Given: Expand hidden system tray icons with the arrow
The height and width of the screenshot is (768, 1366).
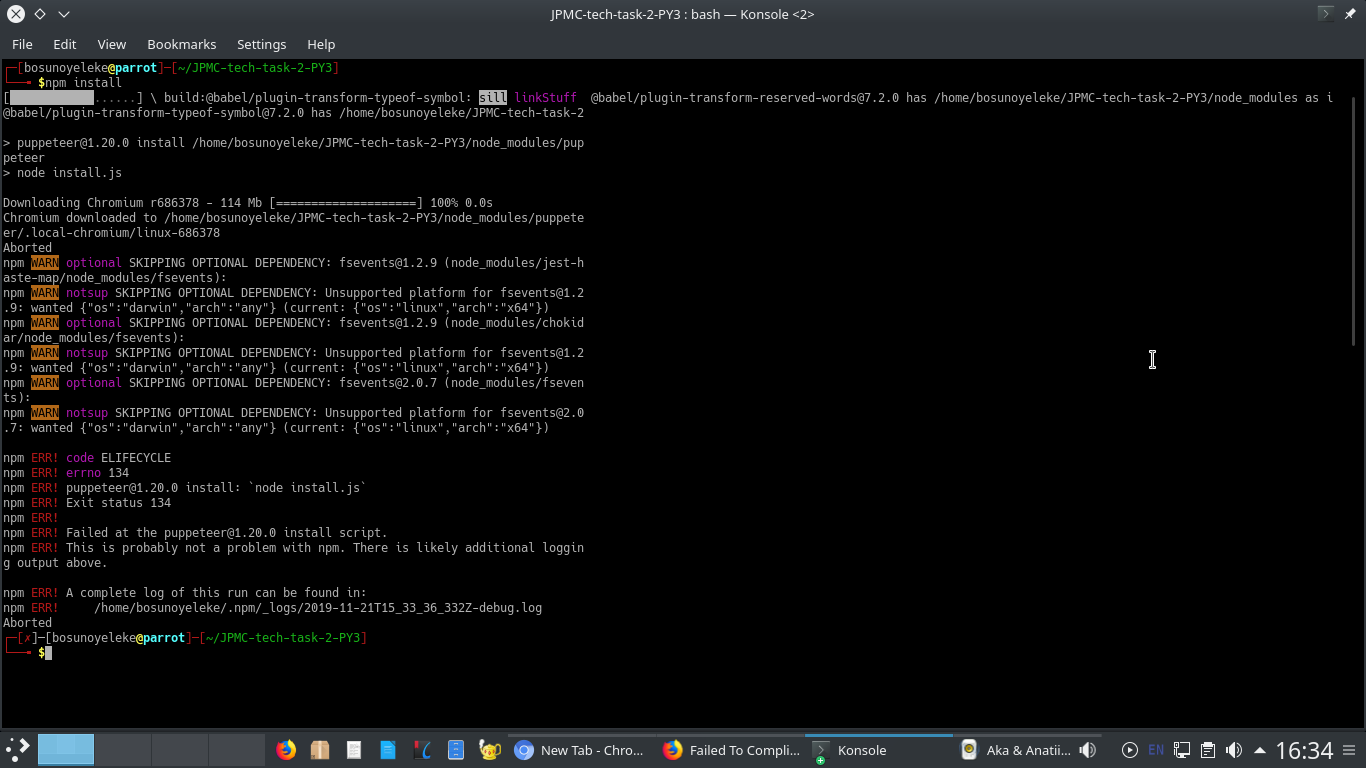Looking at the screenshot, I should click(x=1260, y=750).
